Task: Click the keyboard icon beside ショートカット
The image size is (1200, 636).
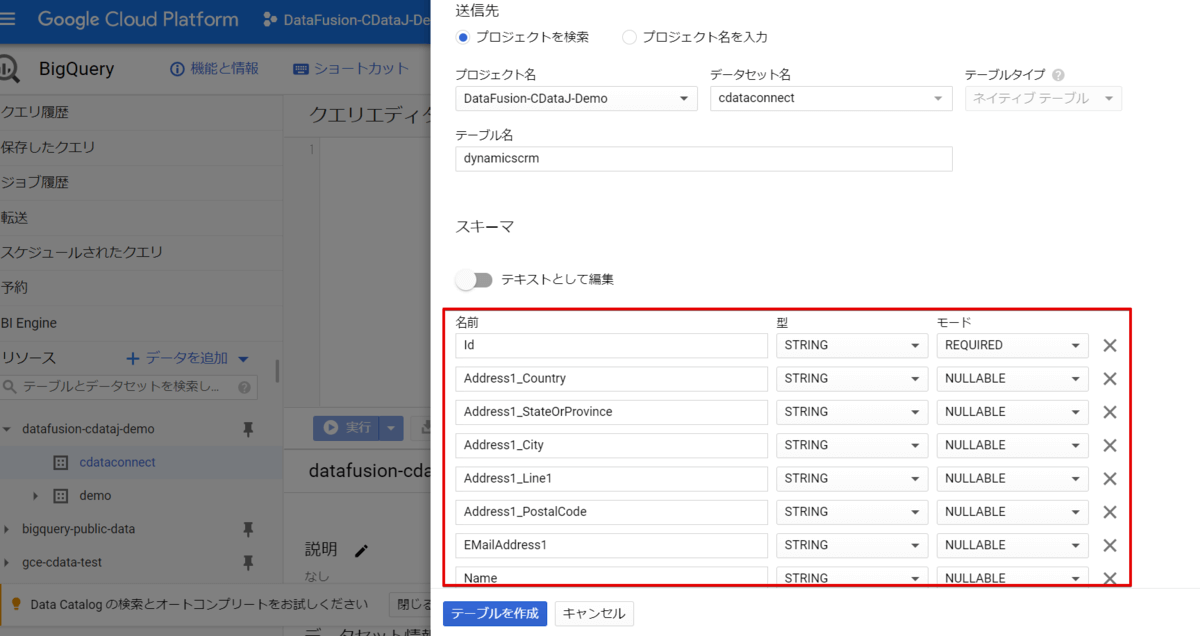Action: point(301,69)
